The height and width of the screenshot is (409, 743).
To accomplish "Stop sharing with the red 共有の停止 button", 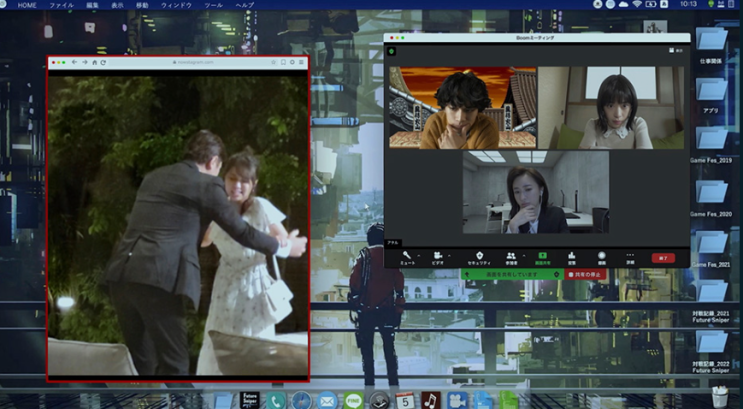I will [x=585, y=274].
